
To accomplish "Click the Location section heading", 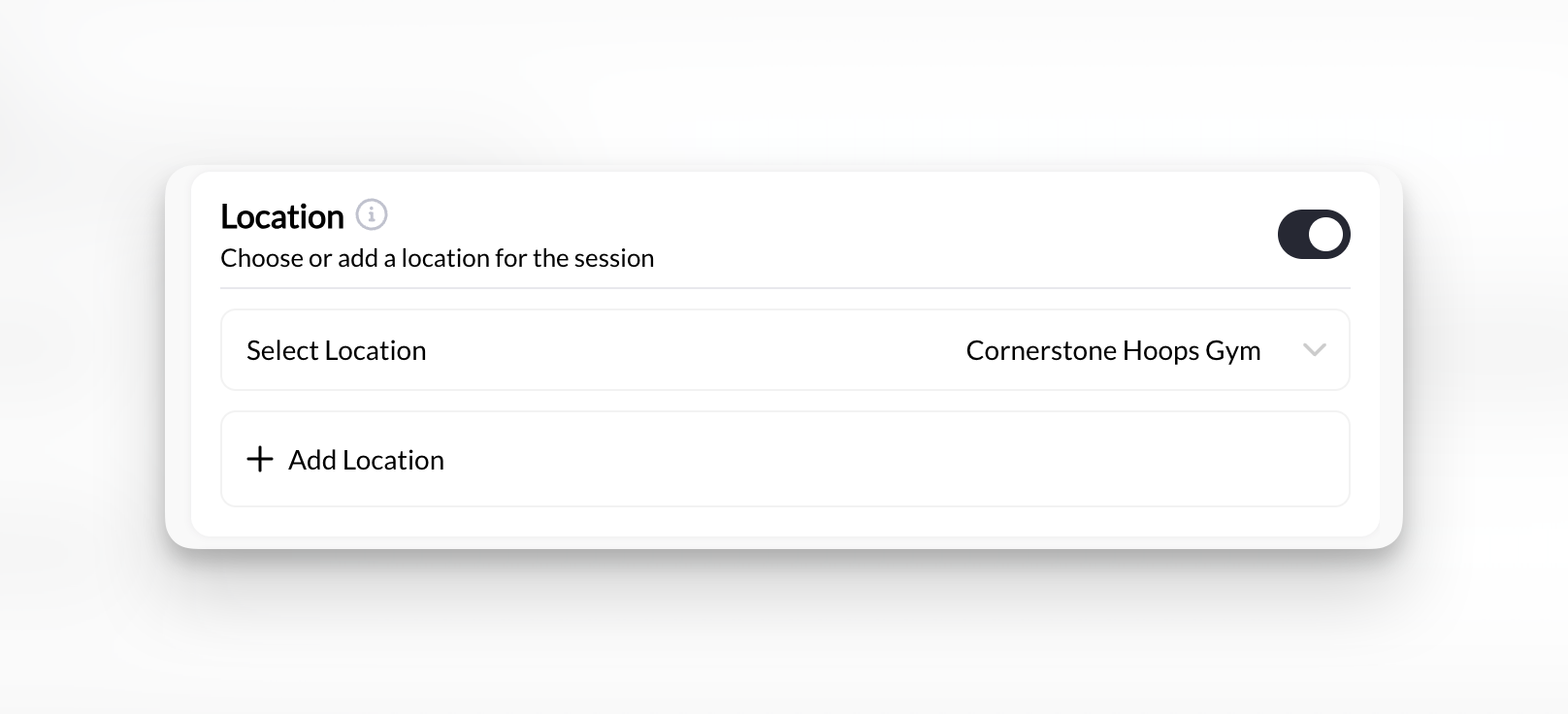I will (281, 215).
